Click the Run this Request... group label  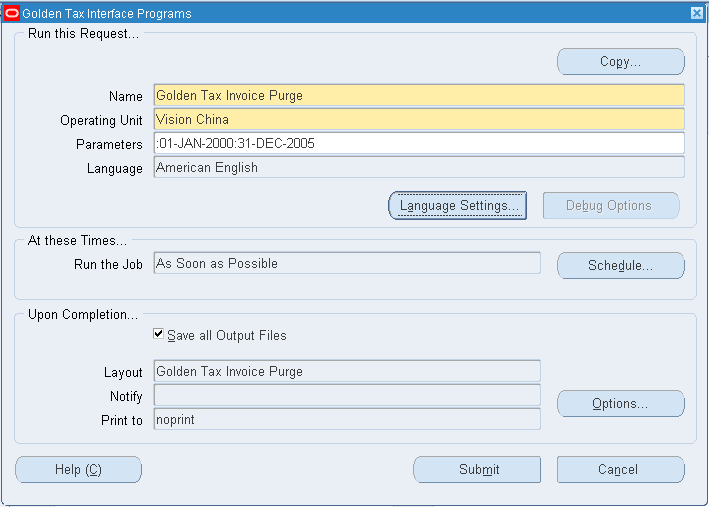coord(83,34)
